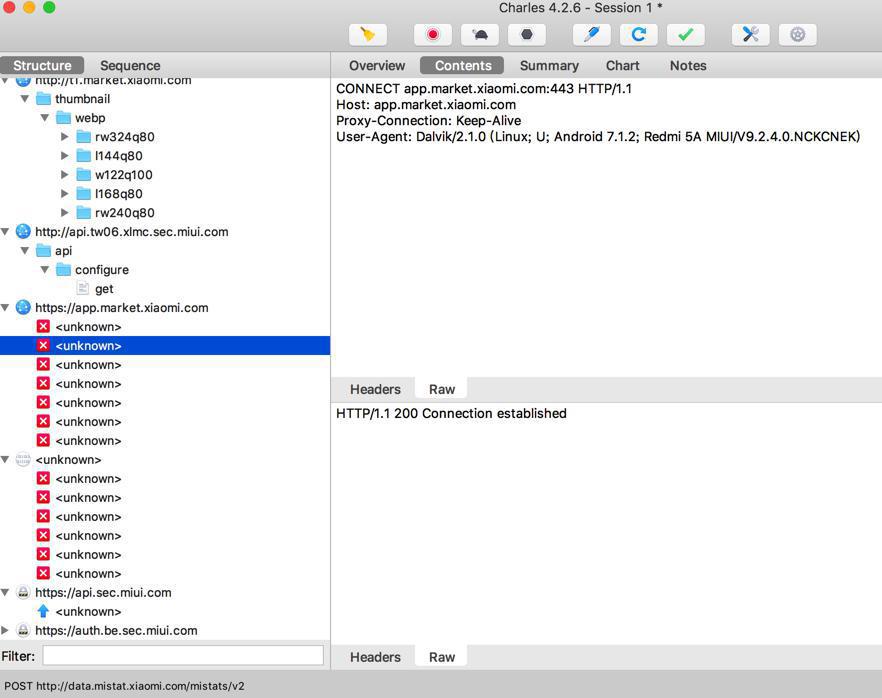Click the configure folder icon
882x698 pixels.
click(x=64, y=270)
